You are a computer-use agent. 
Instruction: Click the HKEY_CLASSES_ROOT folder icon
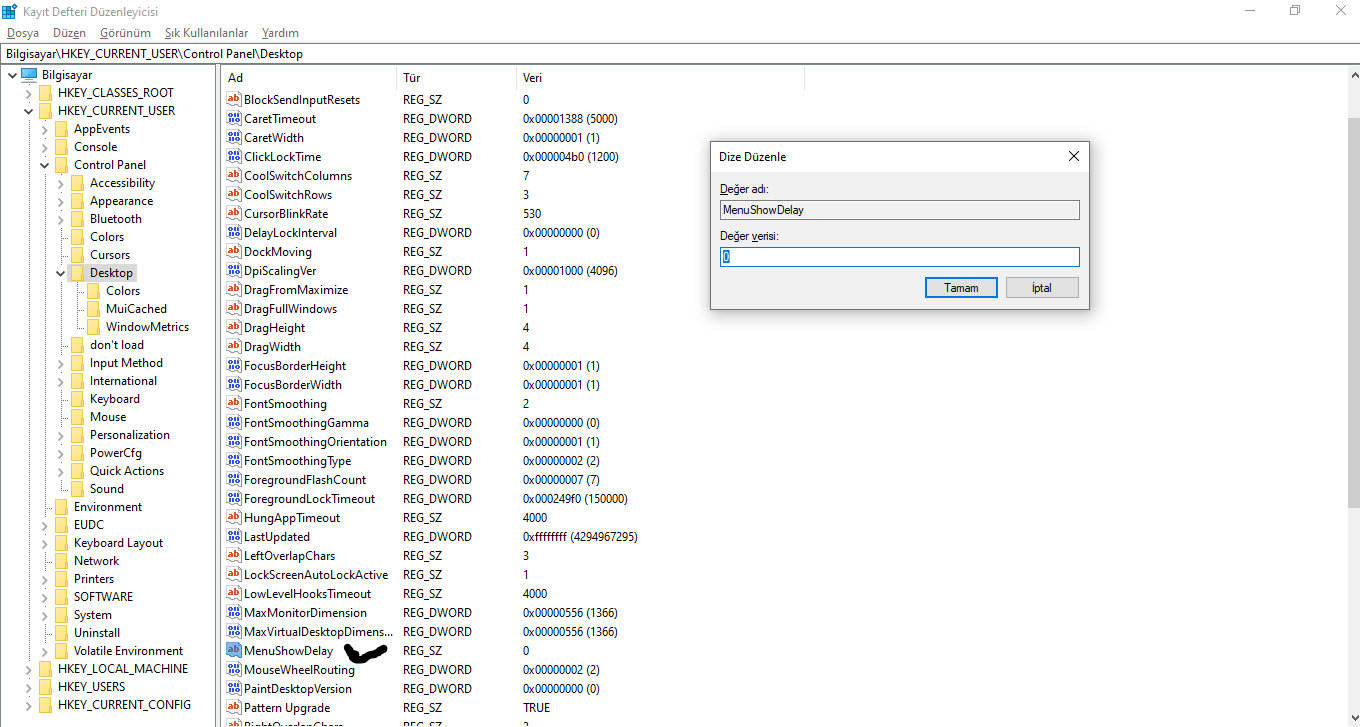46,93
